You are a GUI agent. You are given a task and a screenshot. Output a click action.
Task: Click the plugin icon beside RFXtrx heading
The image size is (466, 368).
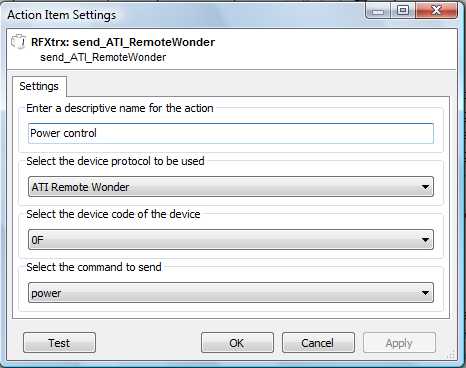[18, 42]
